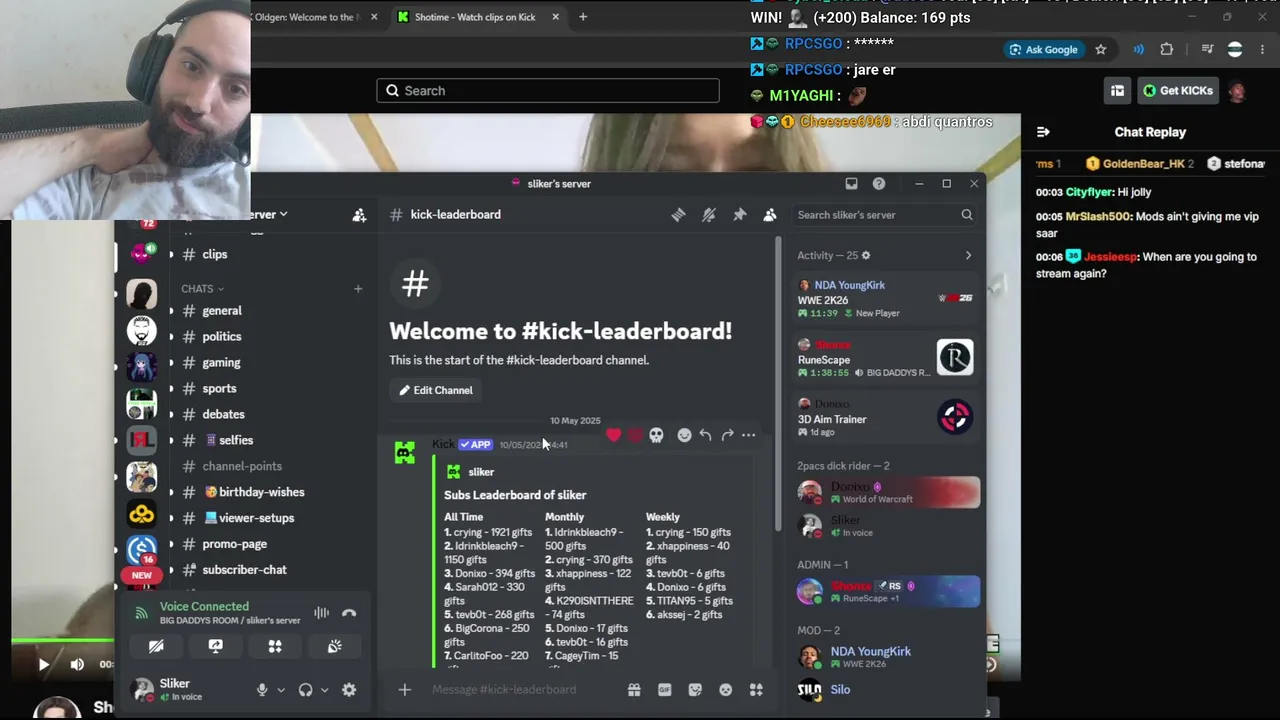The width and height of the screenshot is (1280, 720).
Task: Toggle notification settings bell in channel header
Action: coord(709,215)
